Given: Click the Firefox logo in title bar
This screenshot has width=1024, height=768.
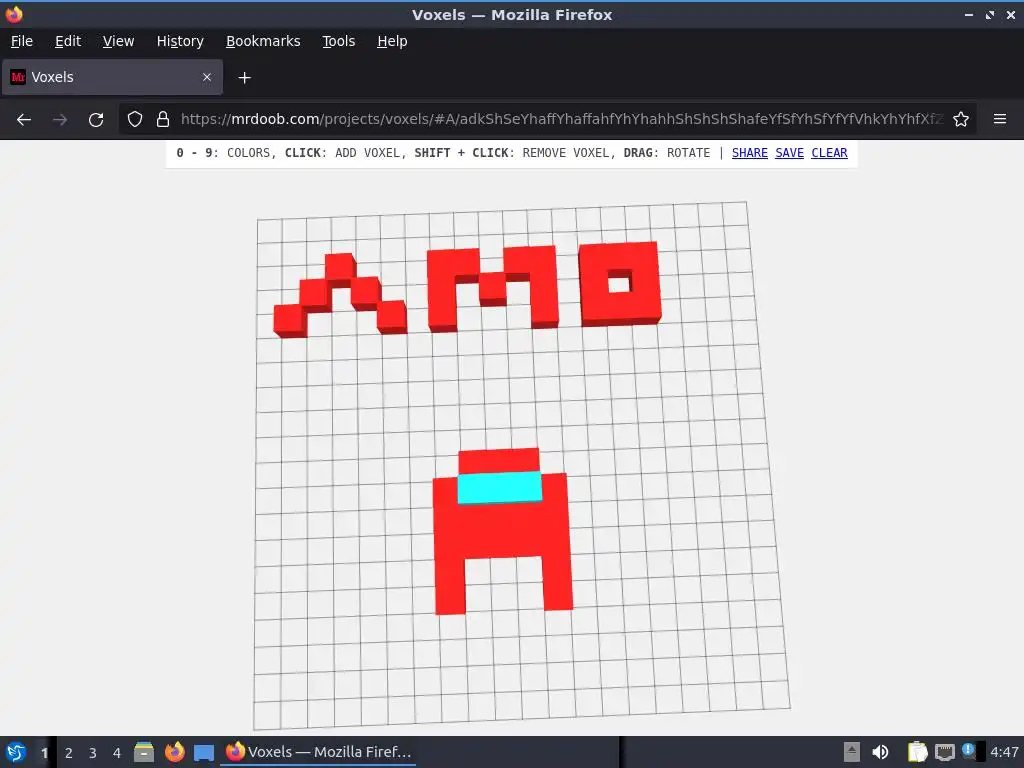Looking at the screenshot, I should coord(14,14).
